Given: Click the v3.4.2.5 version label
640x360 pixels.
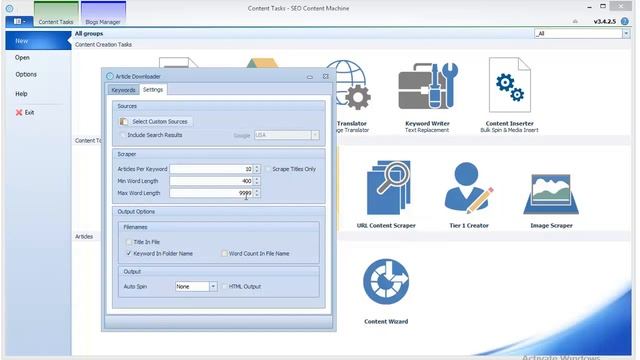Looking at the screenshot, I should (x=604, y=22).
